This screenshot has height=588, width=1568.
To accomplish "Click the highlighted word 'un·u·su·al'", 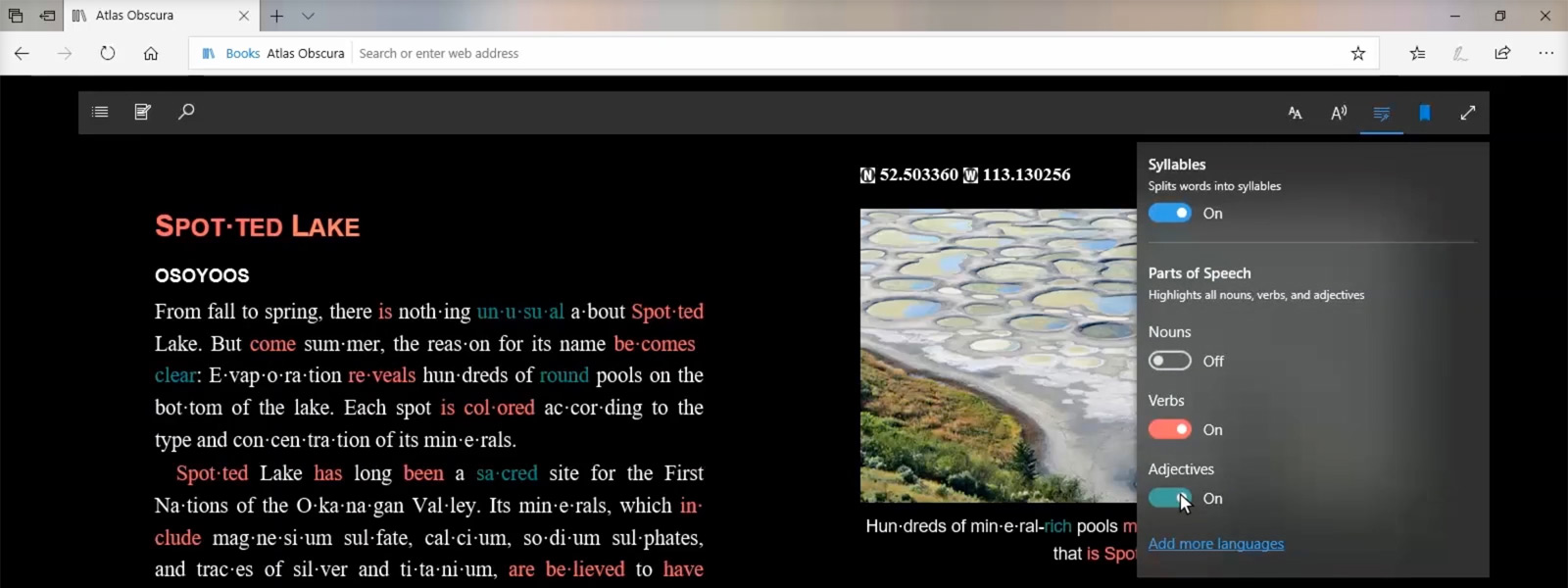I will coord(520,312).
